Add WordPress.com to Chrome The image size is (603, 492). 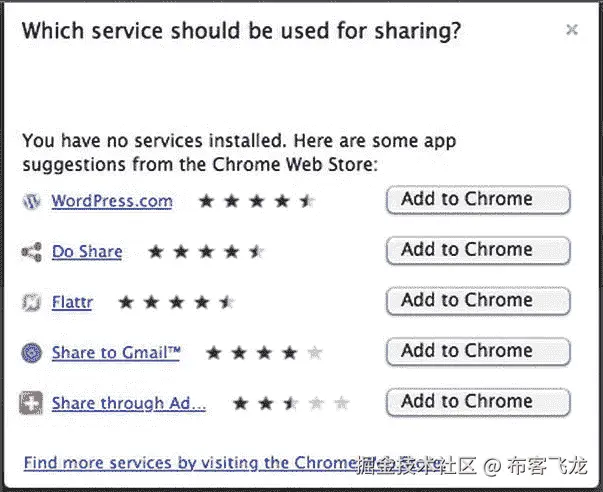coord(477,200)
